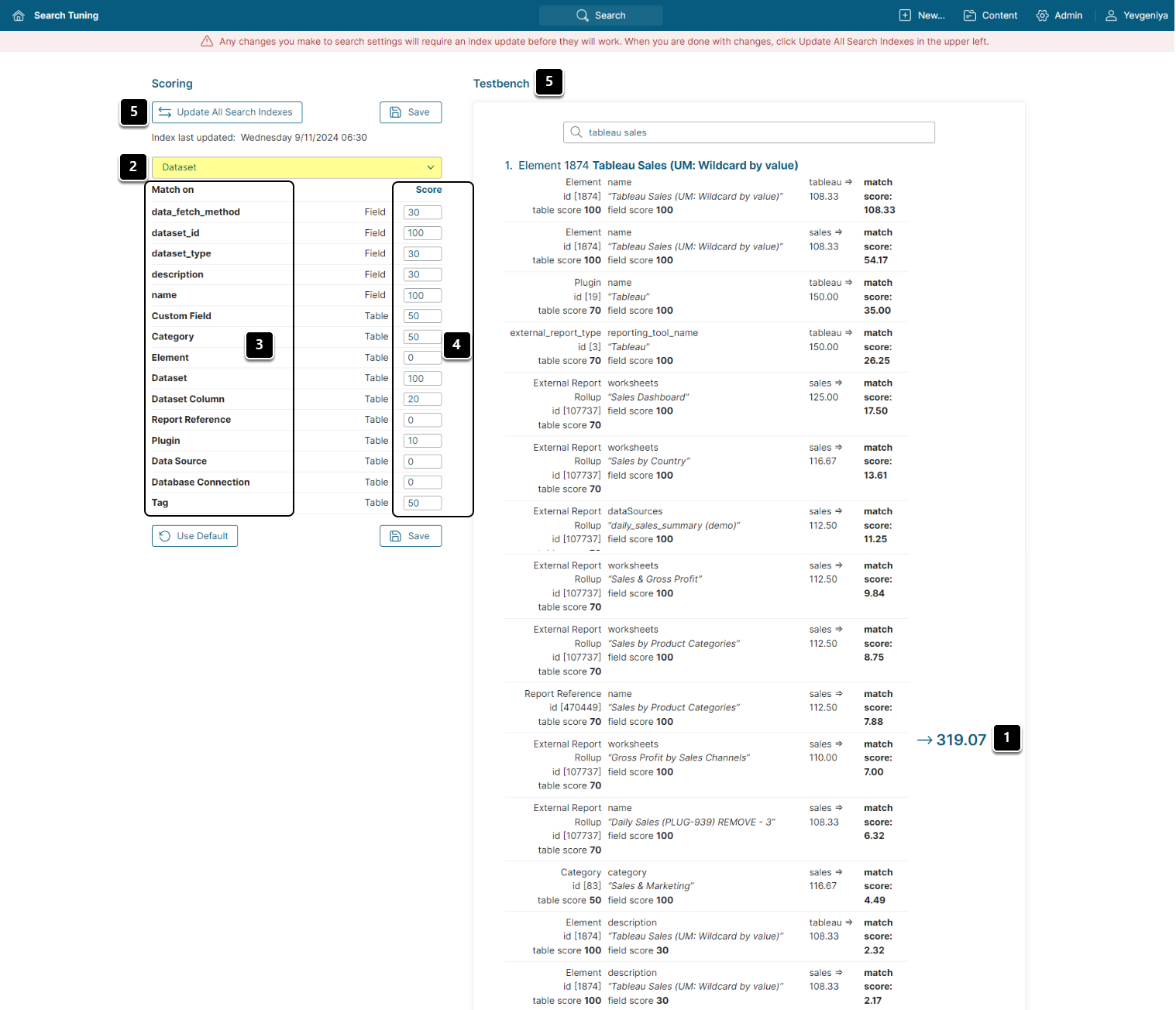
Task: Click the data_fetch_method row label
Action: click(x=196, y=212)
